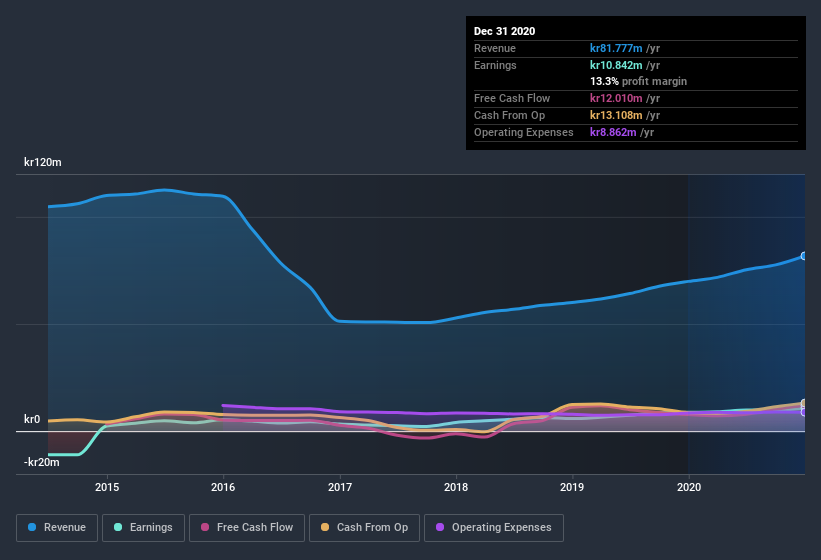Click the -kr20m y-axis label
This screenshot has height=560, width=821.
41,462
